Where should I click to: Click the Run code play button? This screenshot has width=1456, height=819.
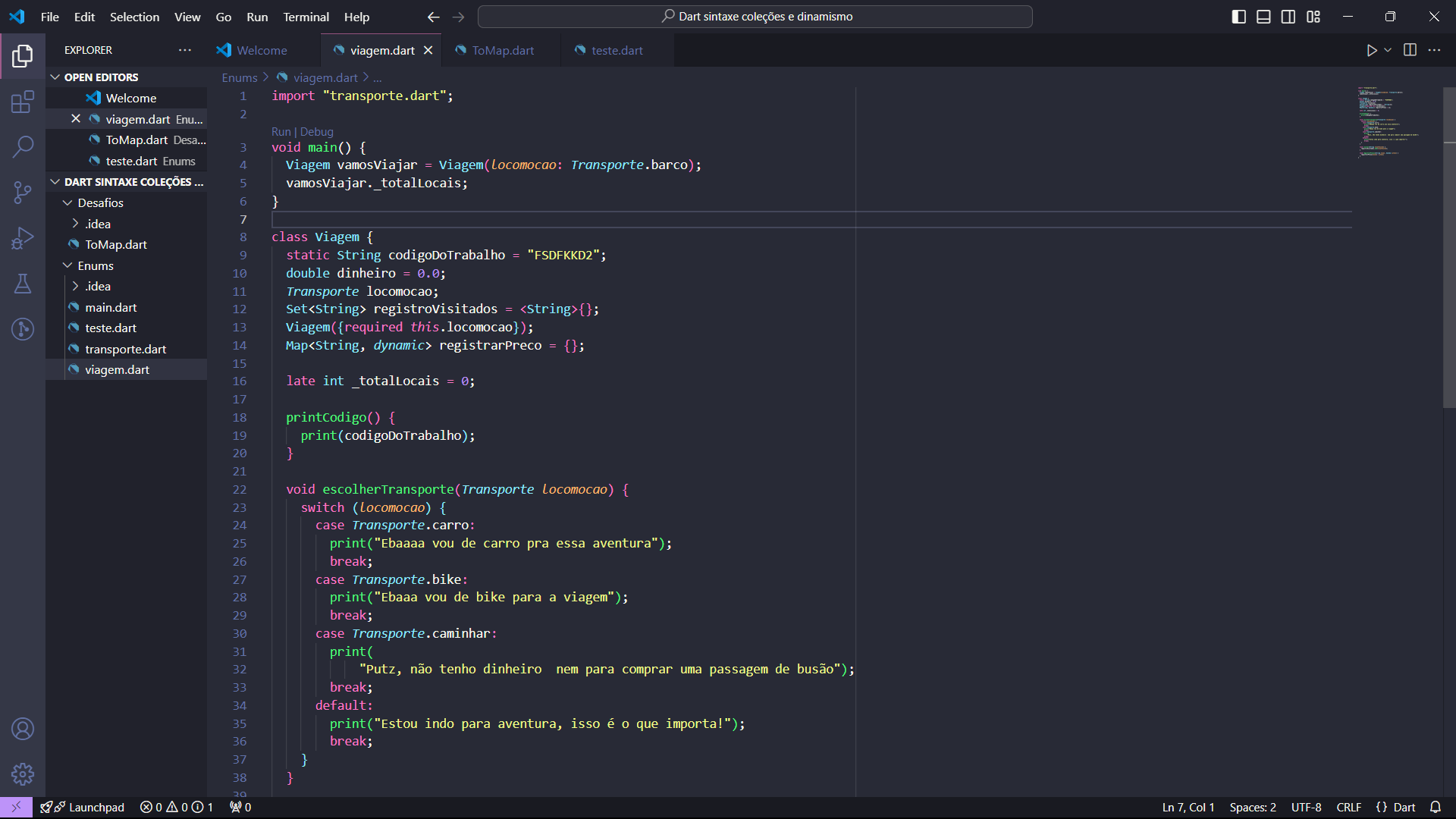pos(1371,50)
